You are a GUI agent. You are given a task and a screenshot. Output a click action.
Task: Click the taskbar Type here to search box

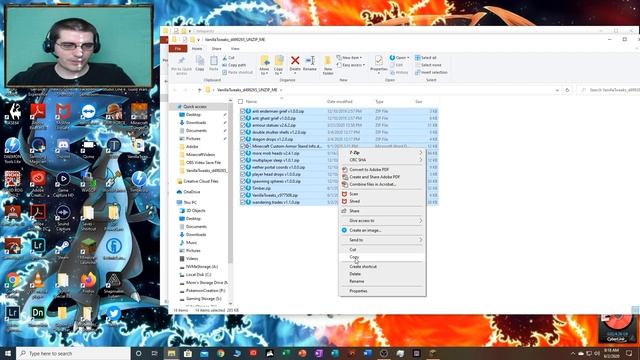73,353
